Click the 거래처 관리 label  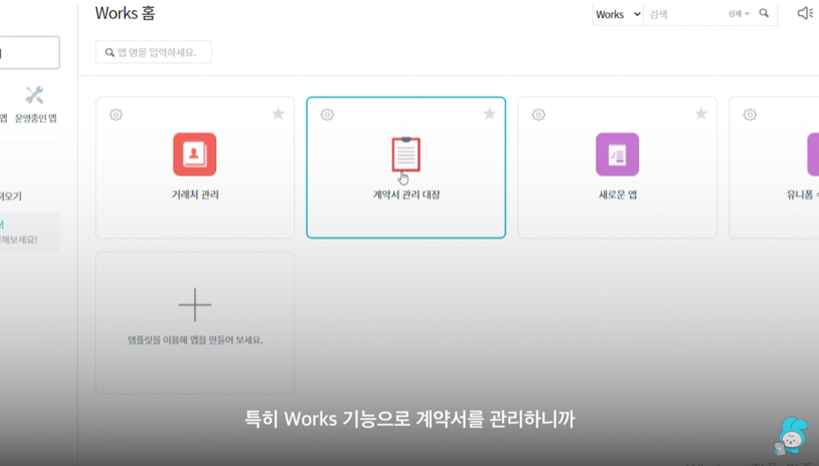pos(195,195)
